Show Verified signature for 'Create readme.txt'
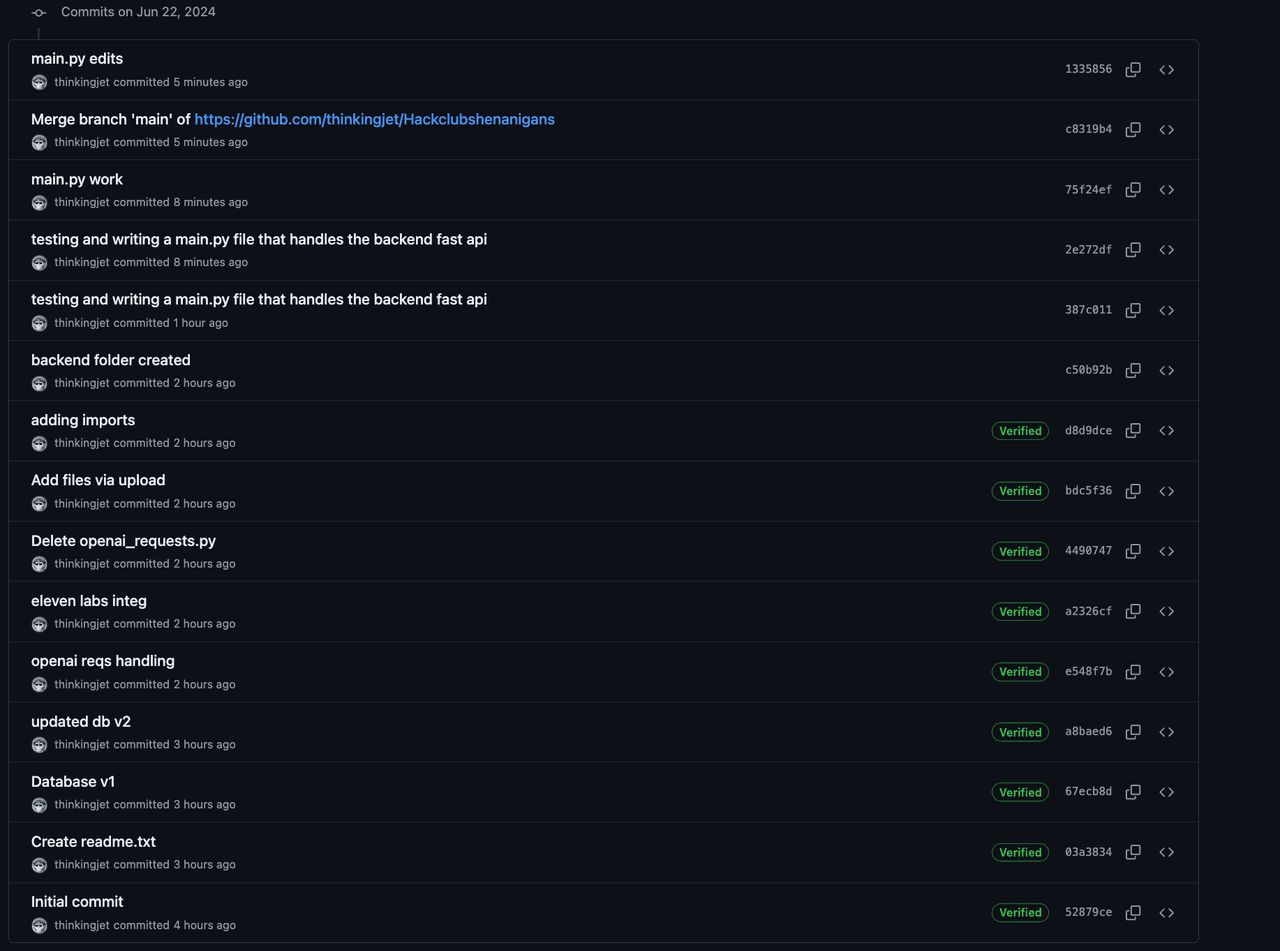 (1020, 853)
